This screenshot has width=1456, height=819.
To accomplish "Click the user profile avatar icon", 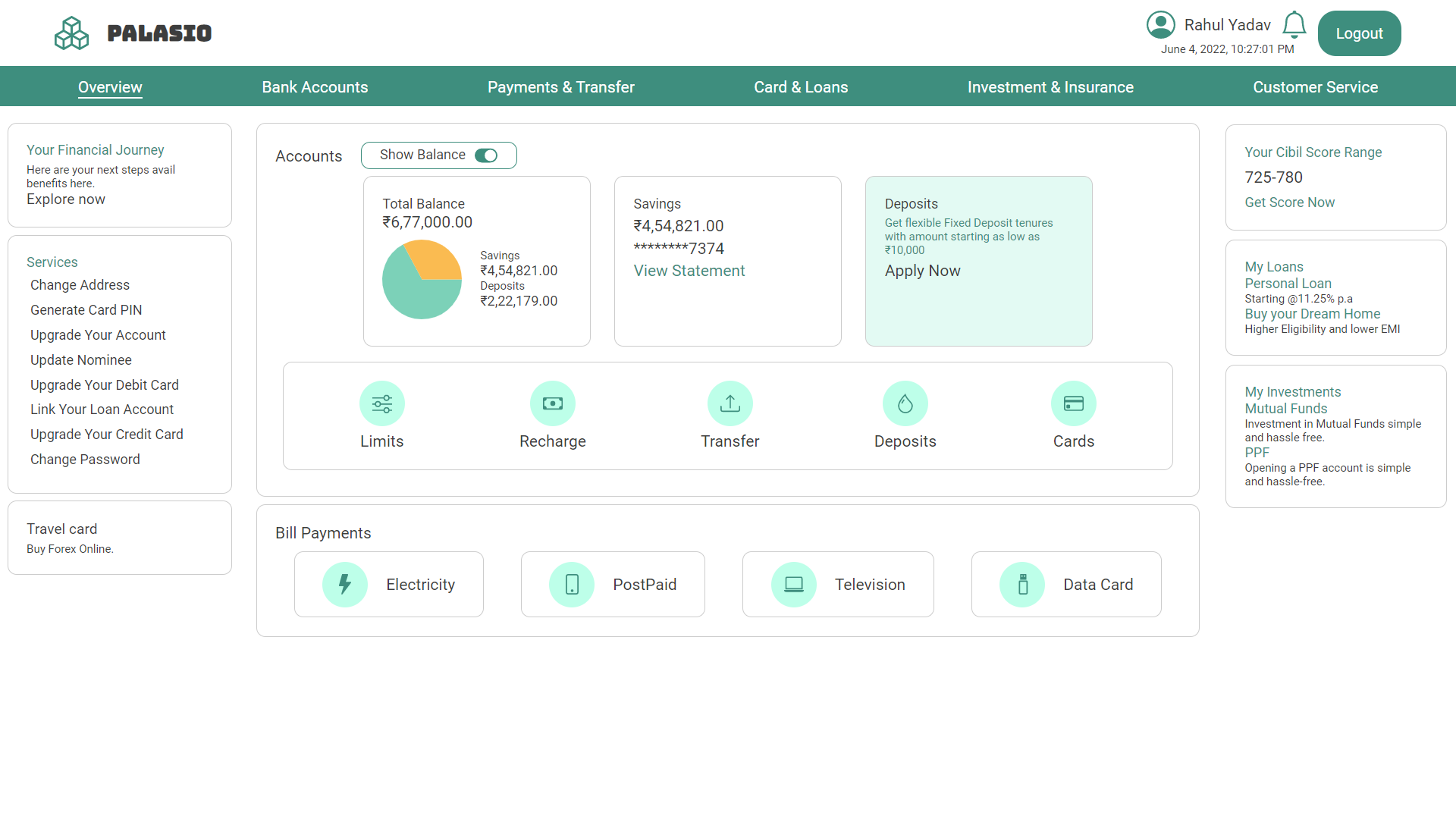I will (x=1160, y=25).
